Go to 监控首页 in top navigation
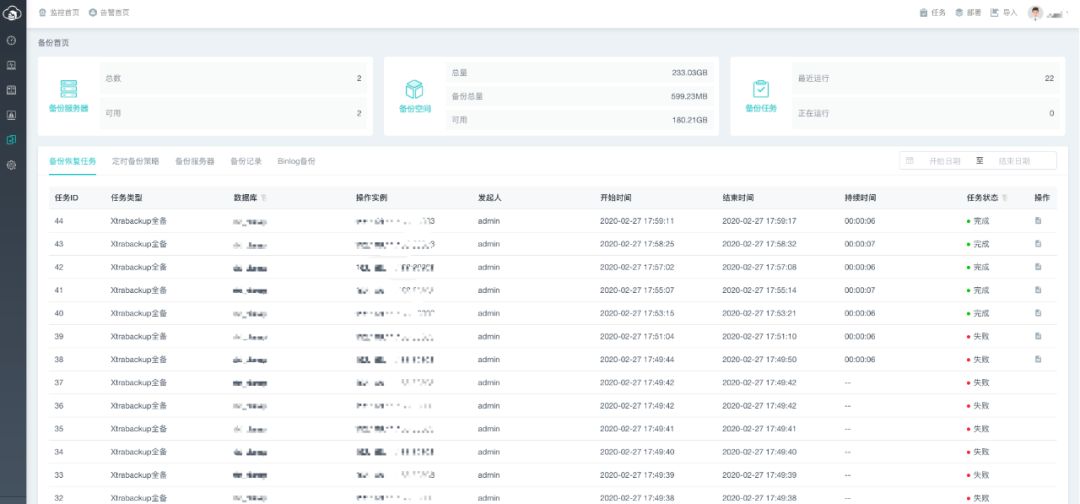This screenshot has height=504, width=1080. point(59,12)
